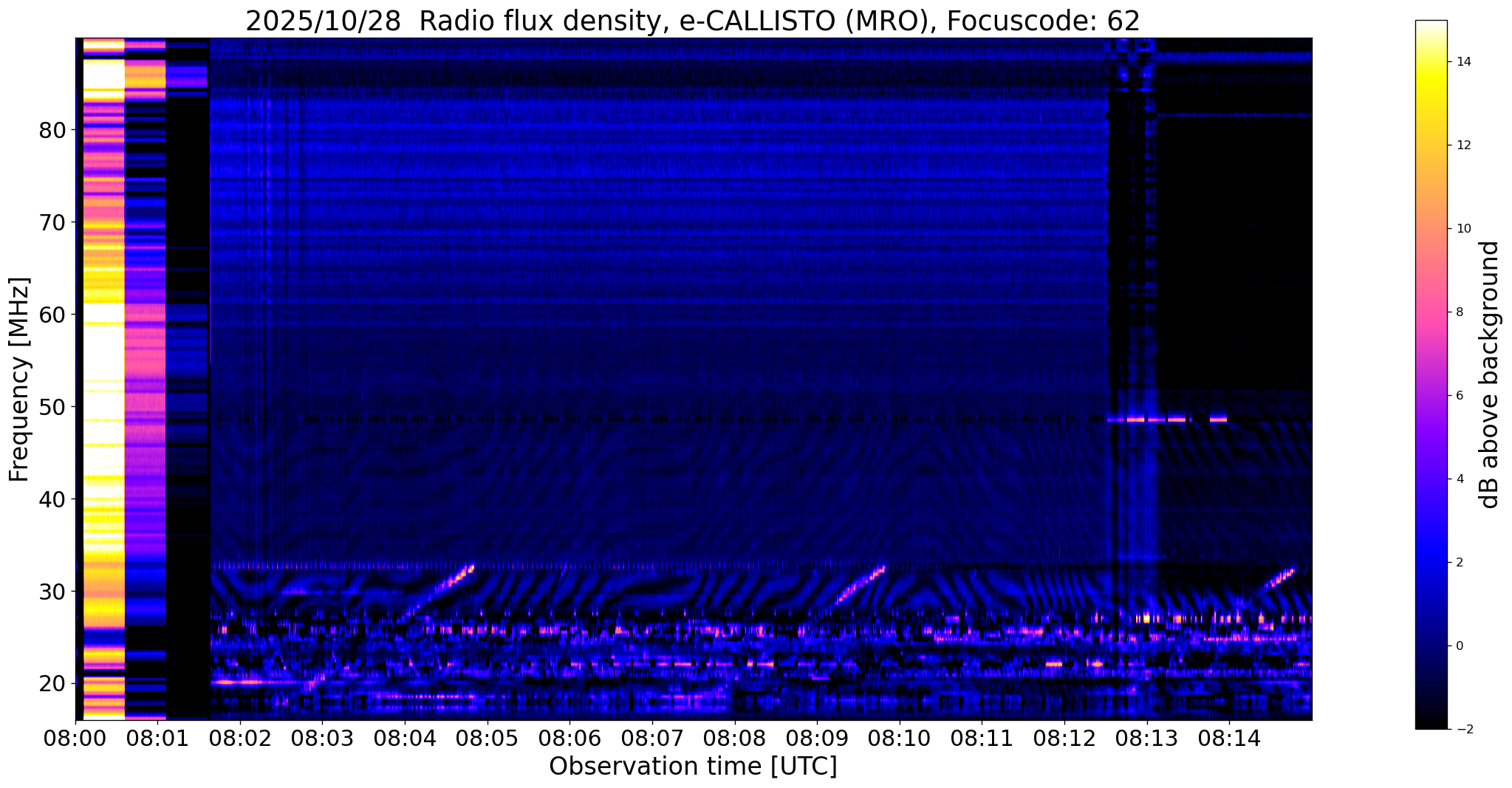Select the colorbar tick value 8
The width and height of the screenshot is (1512, 788).
click(1459, 312)
